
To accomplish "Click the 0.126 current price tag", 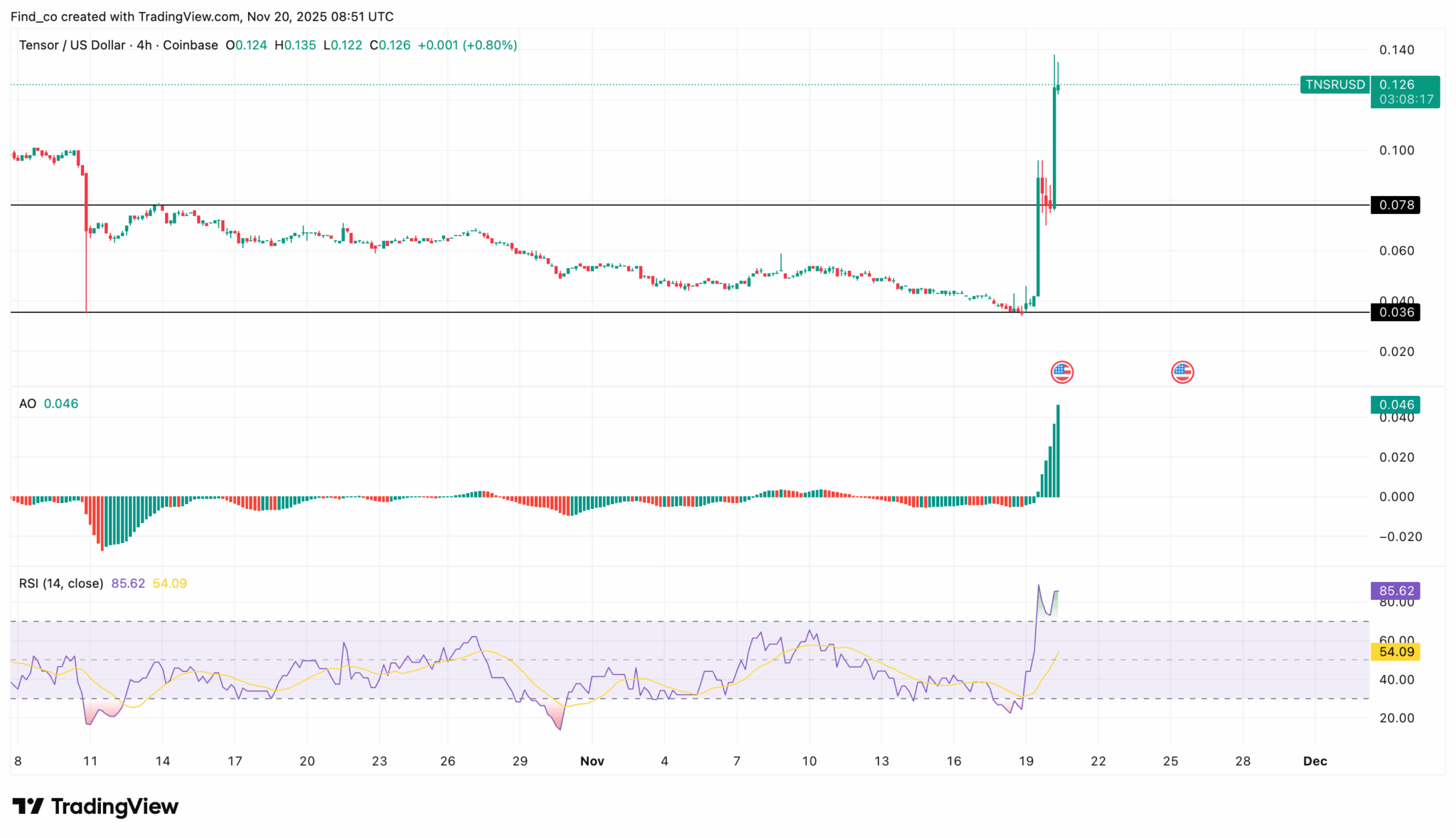I will pos(1396,85).
